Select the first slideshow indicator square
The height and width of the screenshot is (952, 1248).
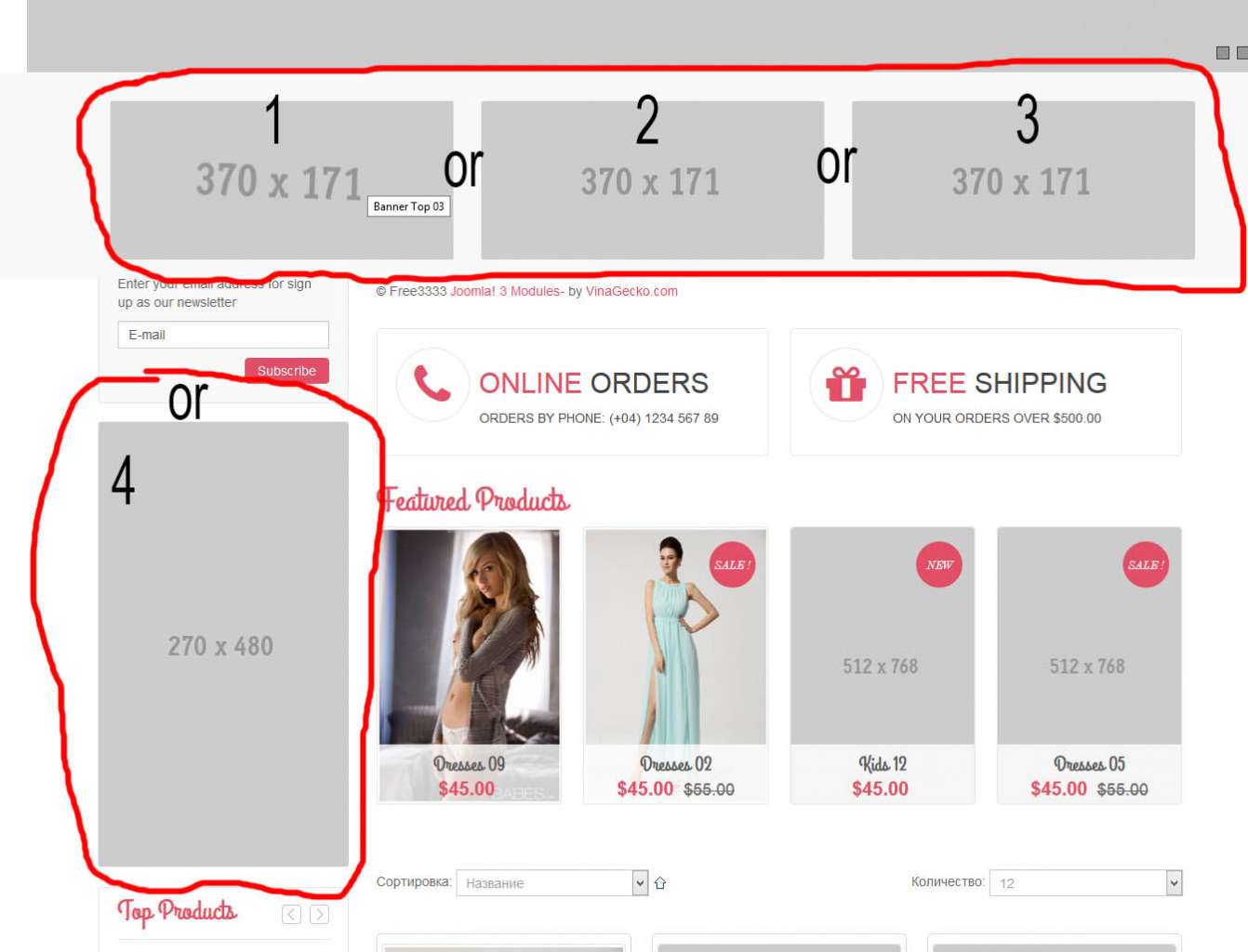(x=1223, y=53)
